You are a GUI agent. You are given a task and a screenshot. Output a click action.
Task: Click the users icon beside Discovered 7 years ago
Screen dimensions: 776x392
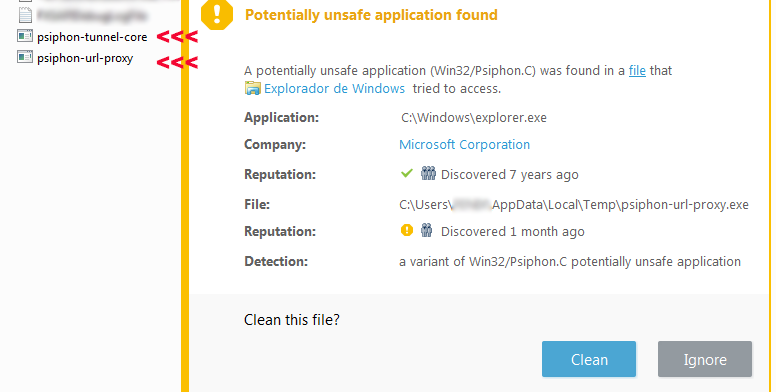(428, 173)
